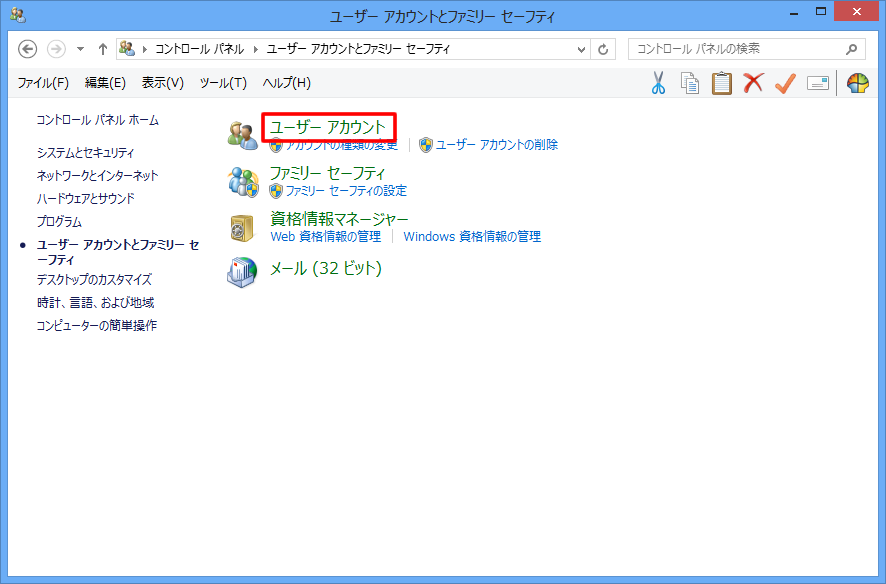886x584 pixels.
Task: Refresh the address bar location
Action: (x=603, y=49)
